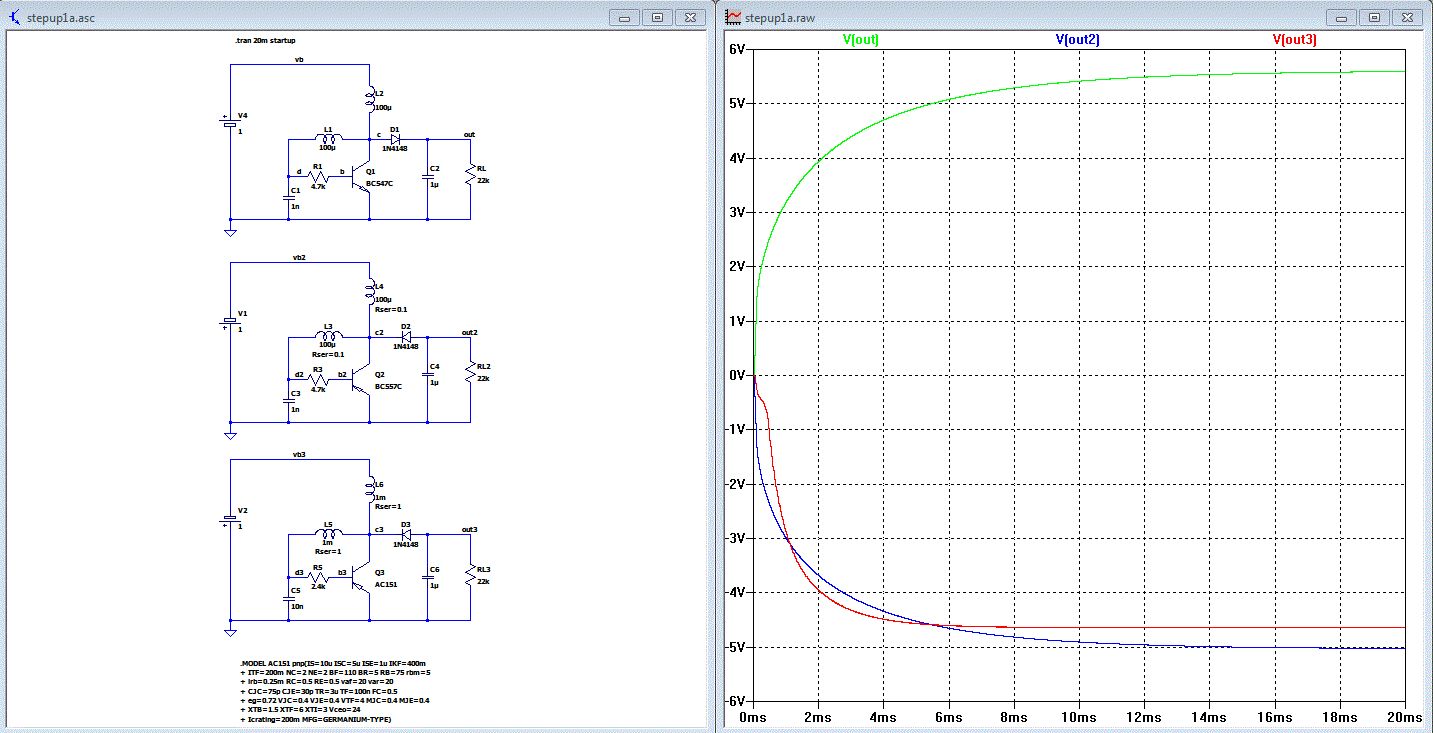Screen dimensions: 1433x733
Task: Click the blue V(out2) trace label
Action: pyautogui.click(x=1077, y=40)
